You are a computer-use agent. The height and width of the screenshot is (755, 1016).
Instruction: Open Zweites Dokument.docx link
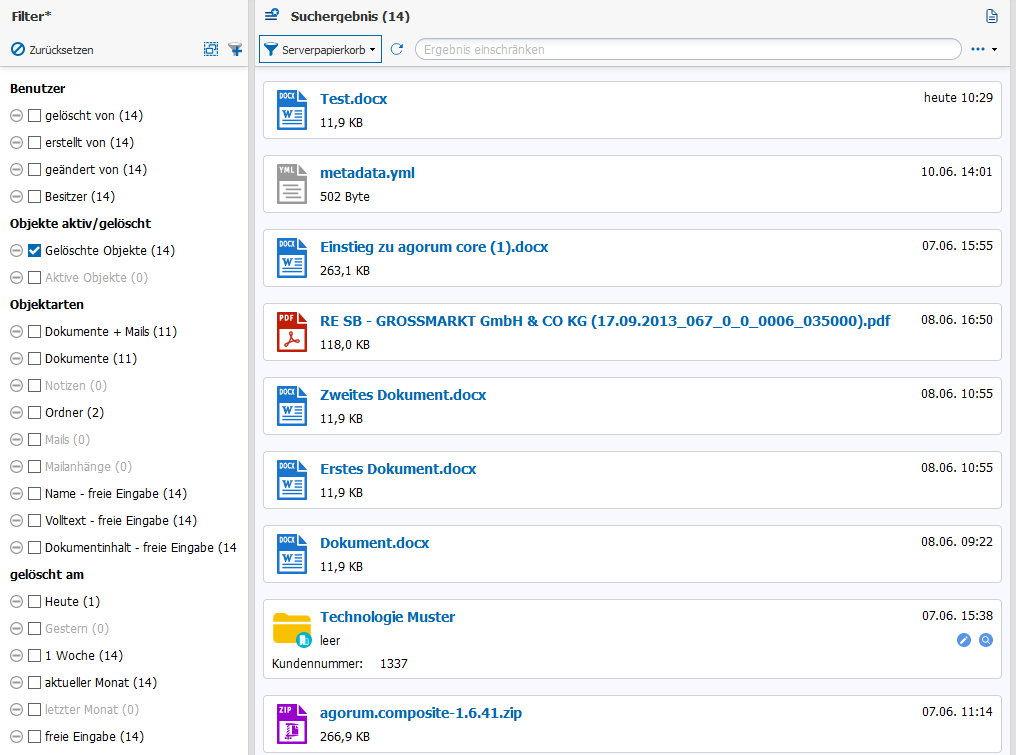pyautogui.click(x=402, y=395)
